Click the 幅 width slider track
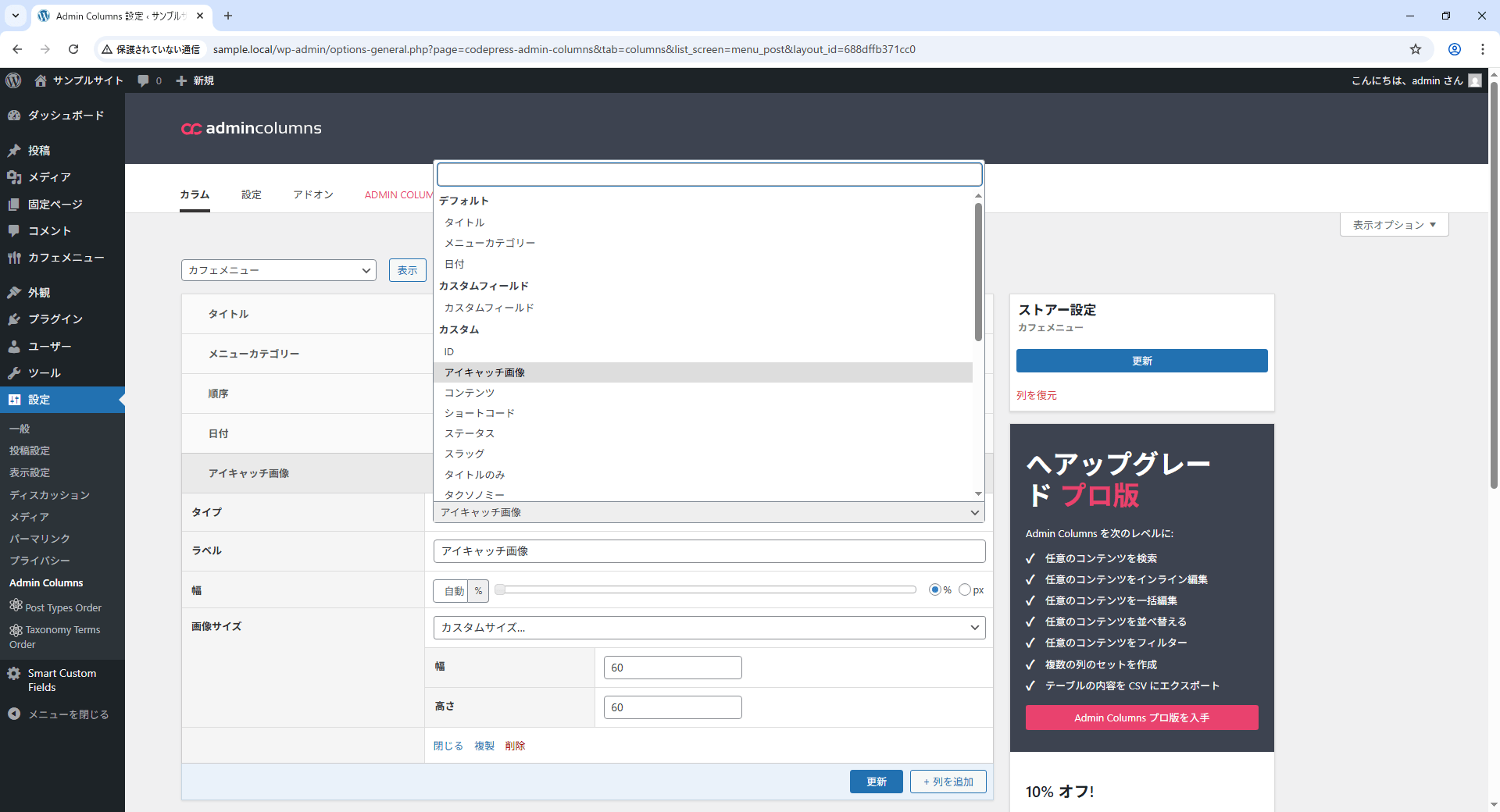 706,589
